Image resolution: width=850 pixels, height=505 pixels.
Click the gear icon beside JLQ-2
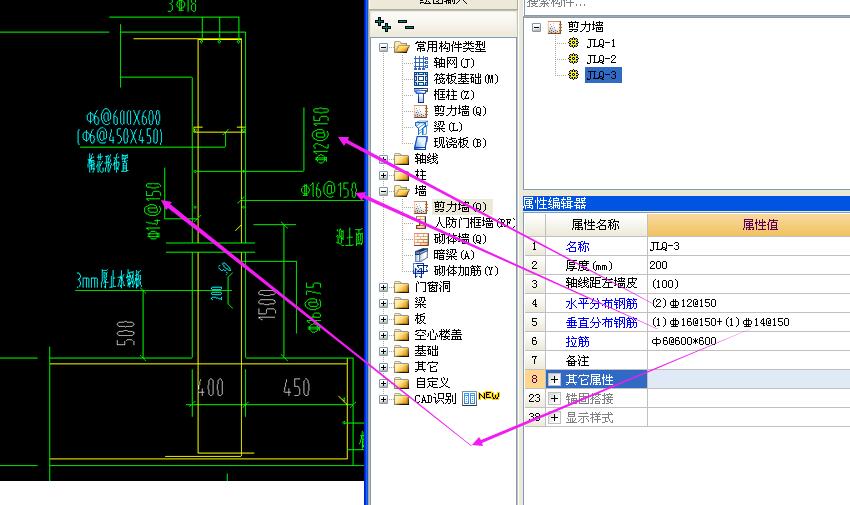574,59
